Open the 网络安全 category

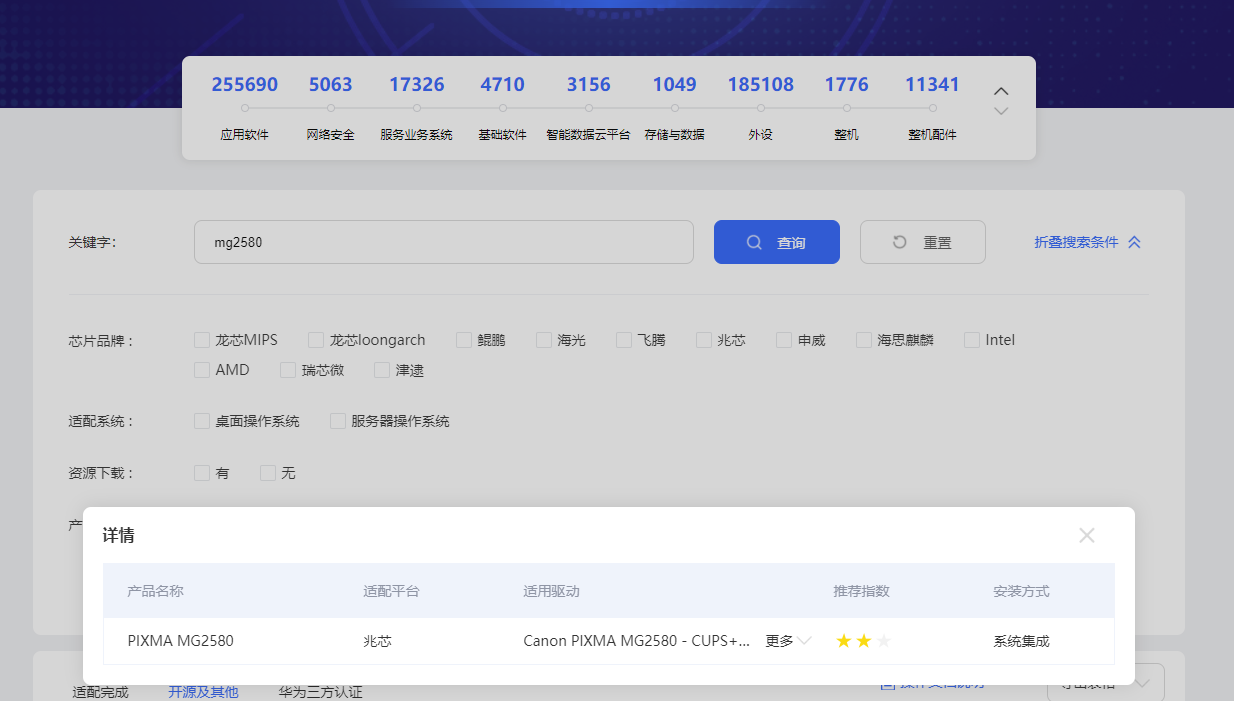tap(331, 134)
